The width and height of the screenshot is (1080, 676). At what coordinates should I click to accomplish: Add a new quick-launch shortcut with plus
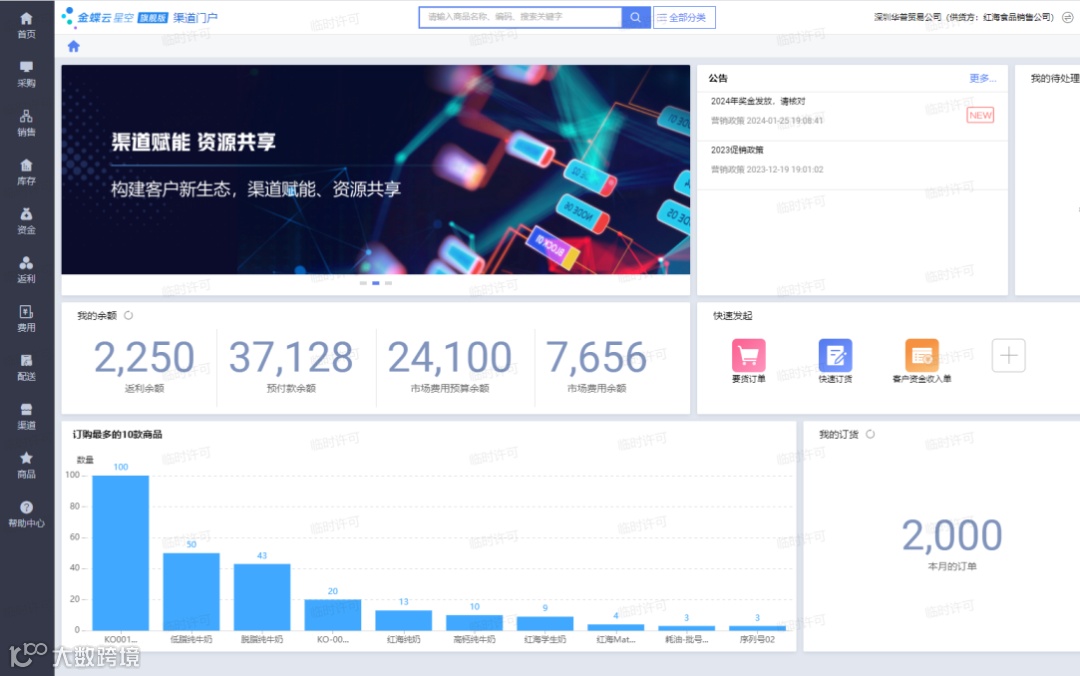tap(1008, 356)
